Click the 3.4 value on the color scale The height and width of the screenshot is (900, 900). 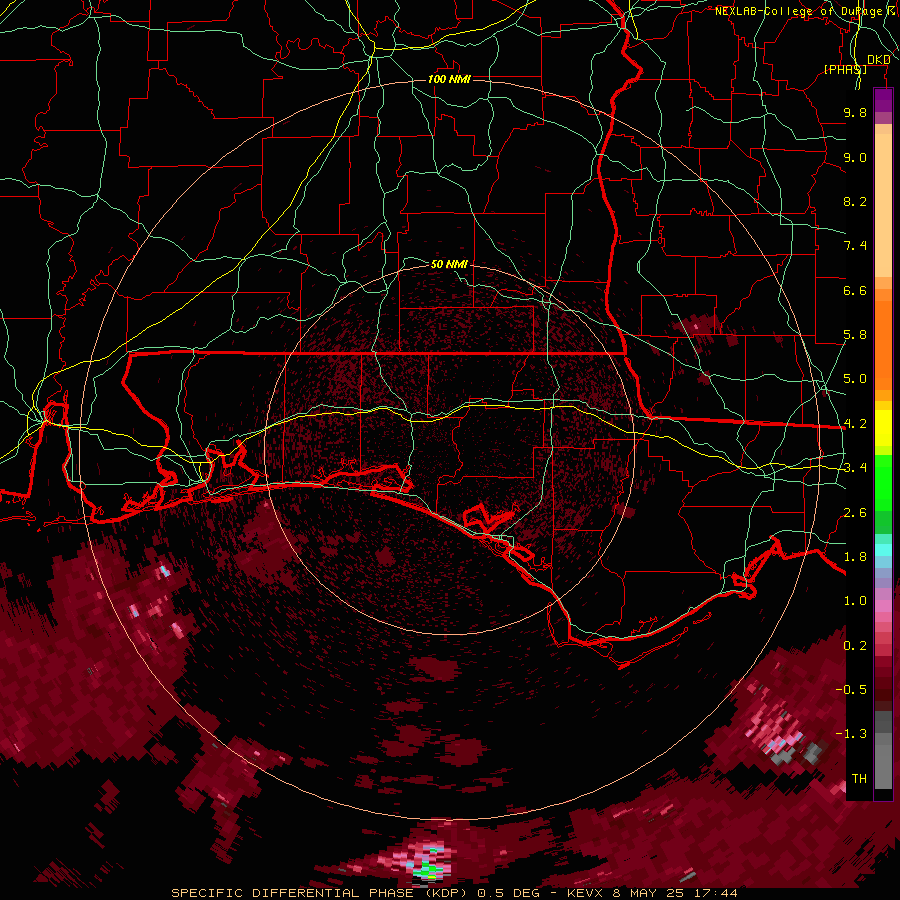(x=855, y=468)
